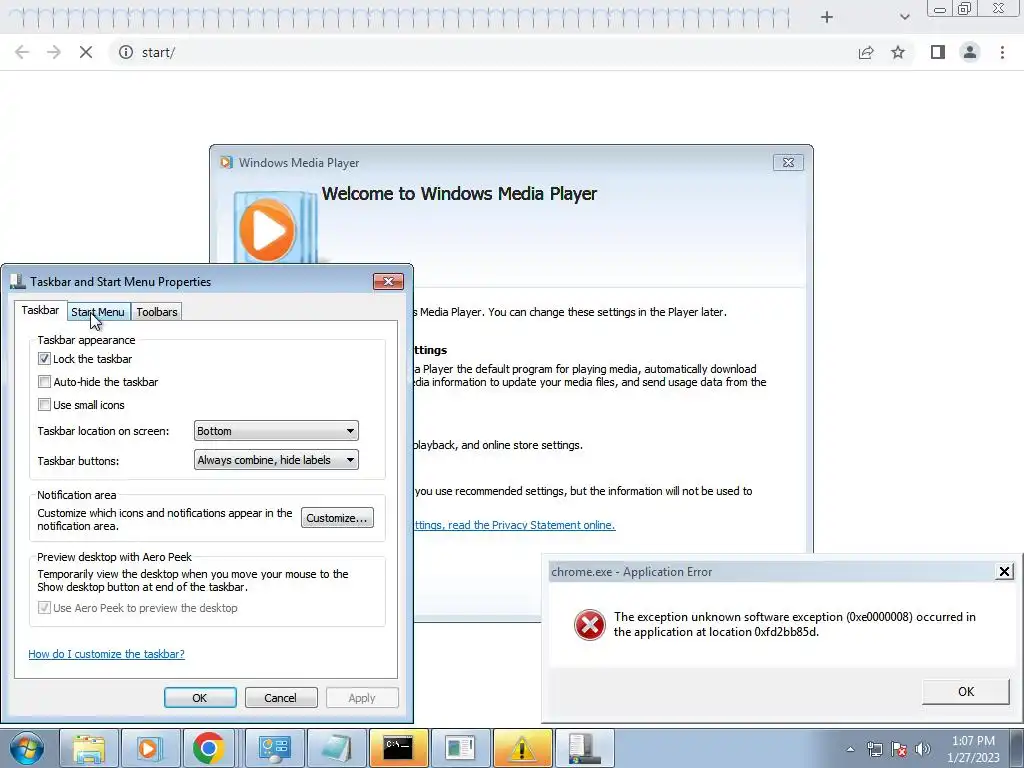
Task: View site information icon in address bar
Action: coord(125,52)
